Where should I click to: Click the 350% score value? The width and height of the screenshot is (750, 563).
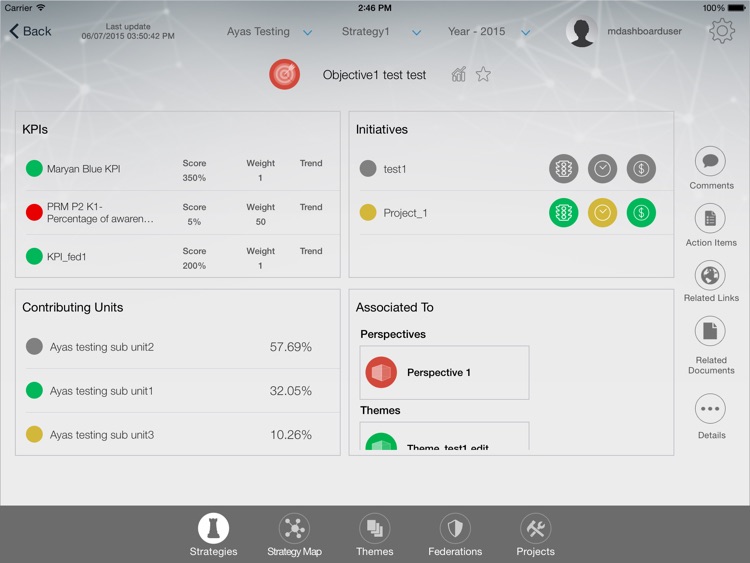pos(194,178)
